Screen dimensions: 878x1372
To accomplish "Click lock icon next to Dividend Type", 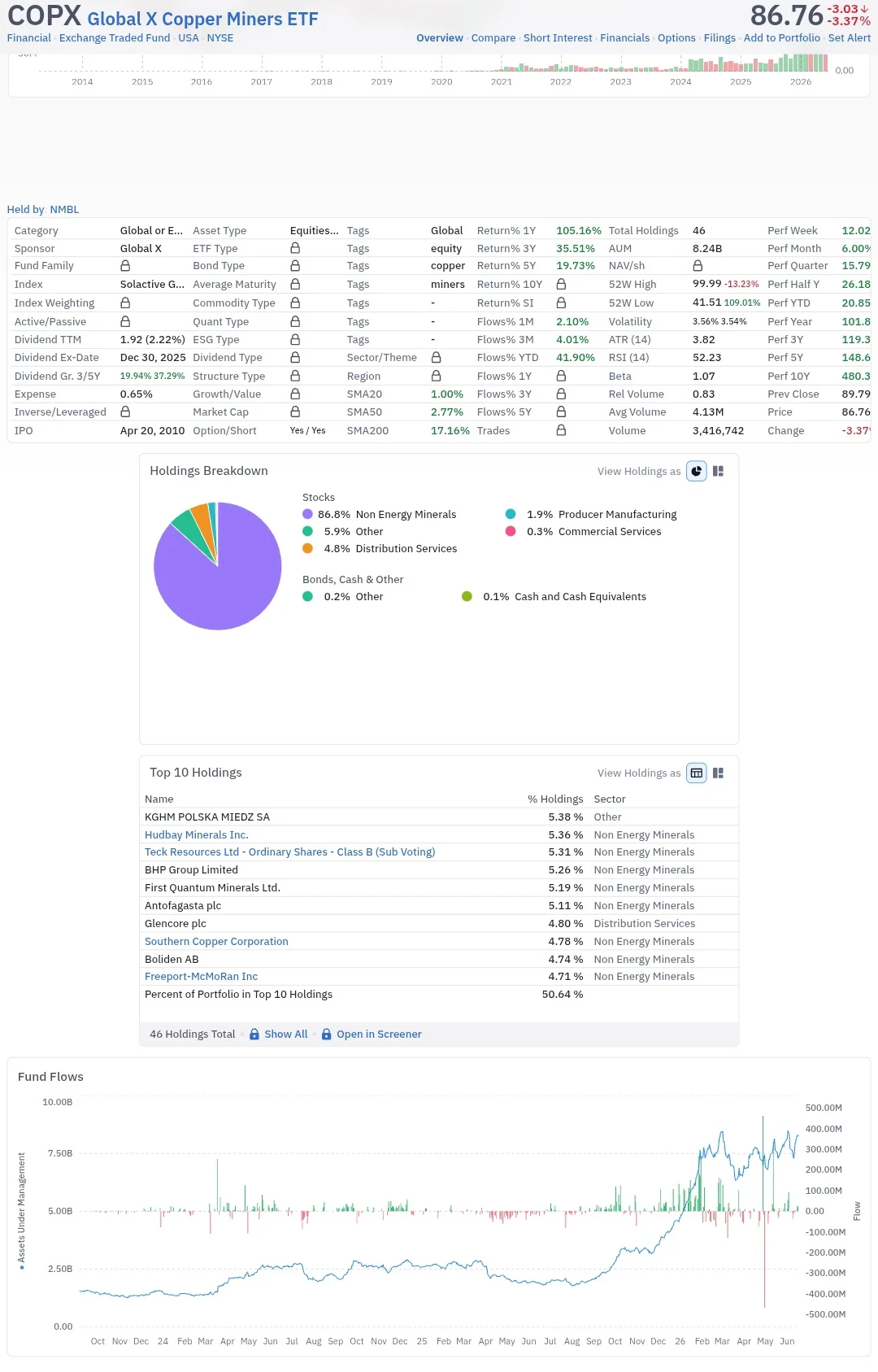I will 295,357.
